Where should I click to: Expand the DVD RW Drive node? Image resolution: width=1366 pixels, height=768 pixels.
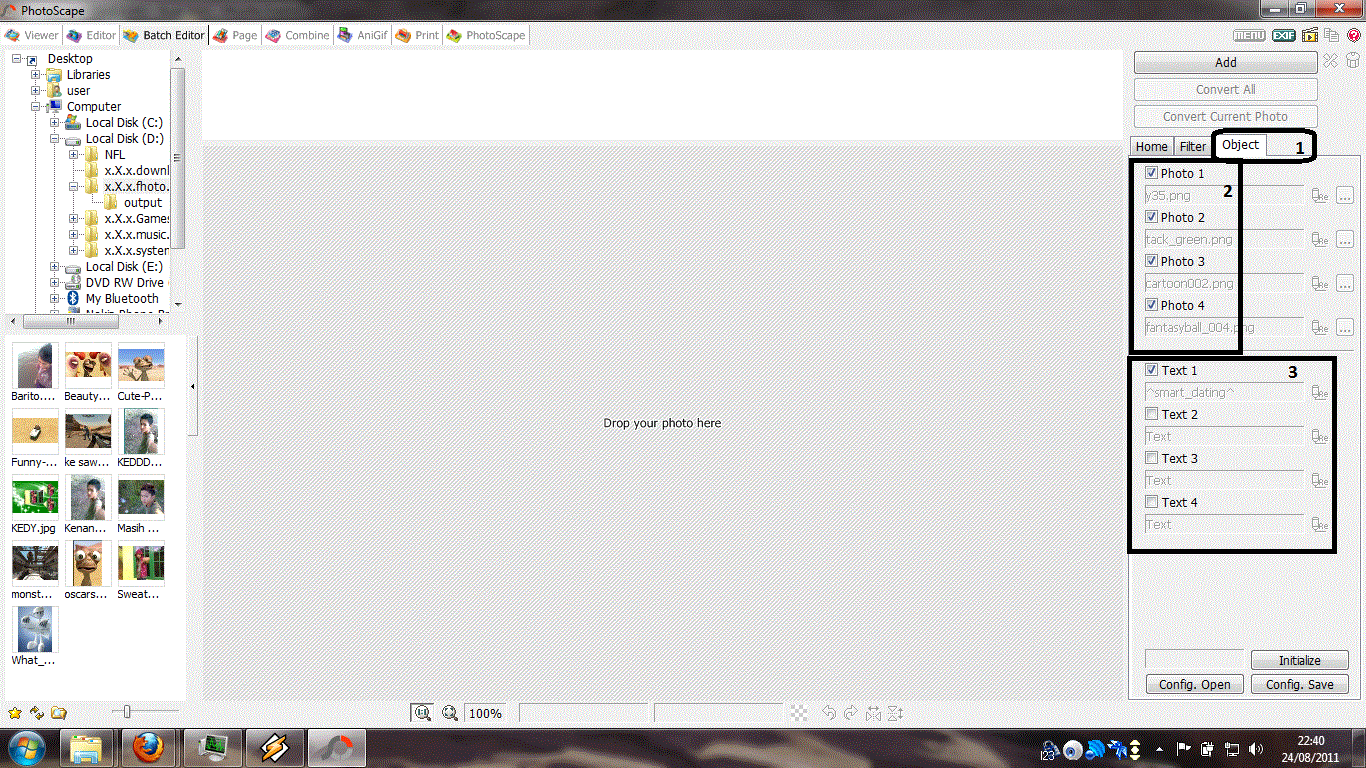(x=55, y=283)
